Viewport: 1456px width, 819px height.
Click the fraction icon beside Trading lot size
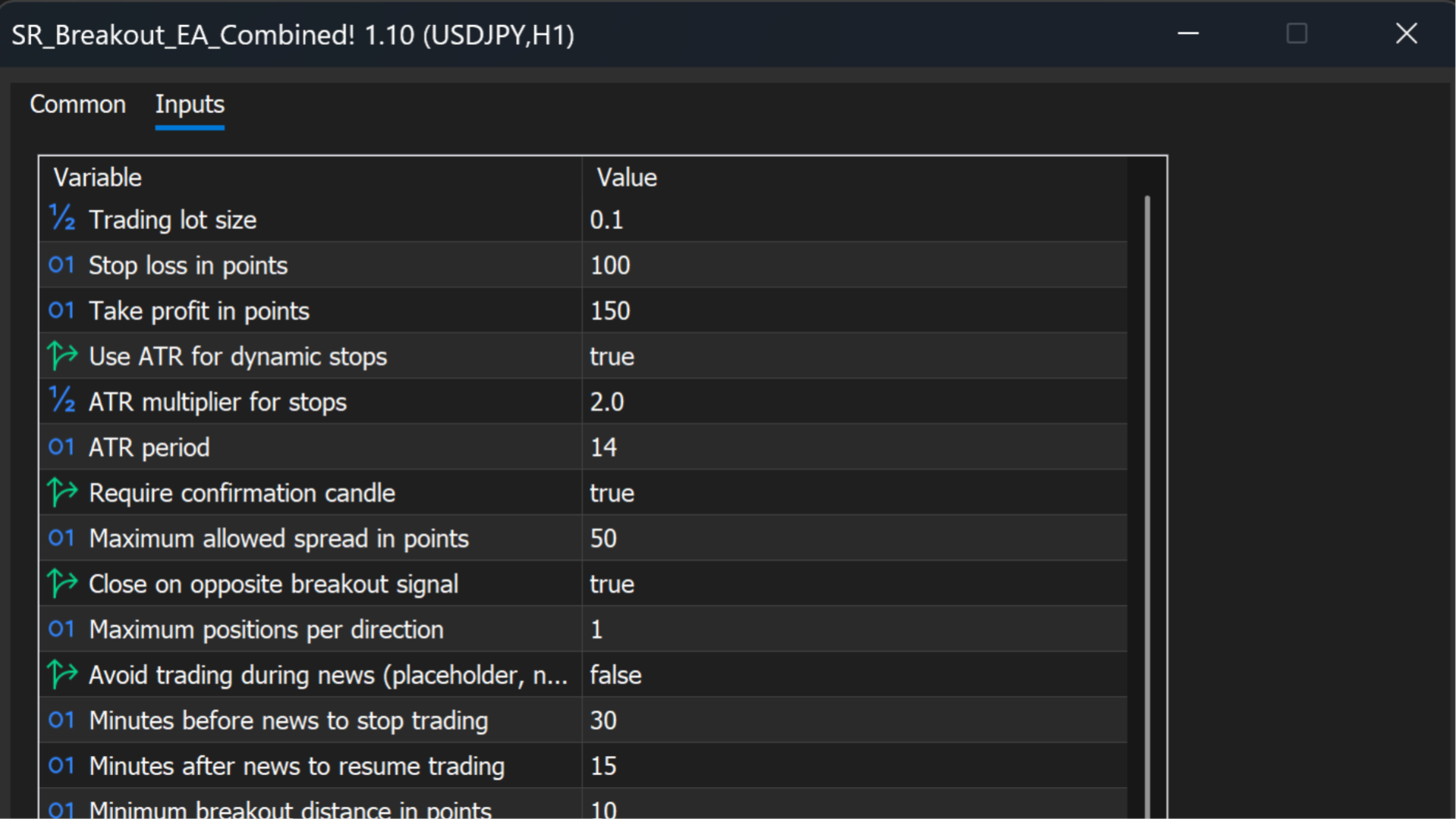[x=62, y=219]
